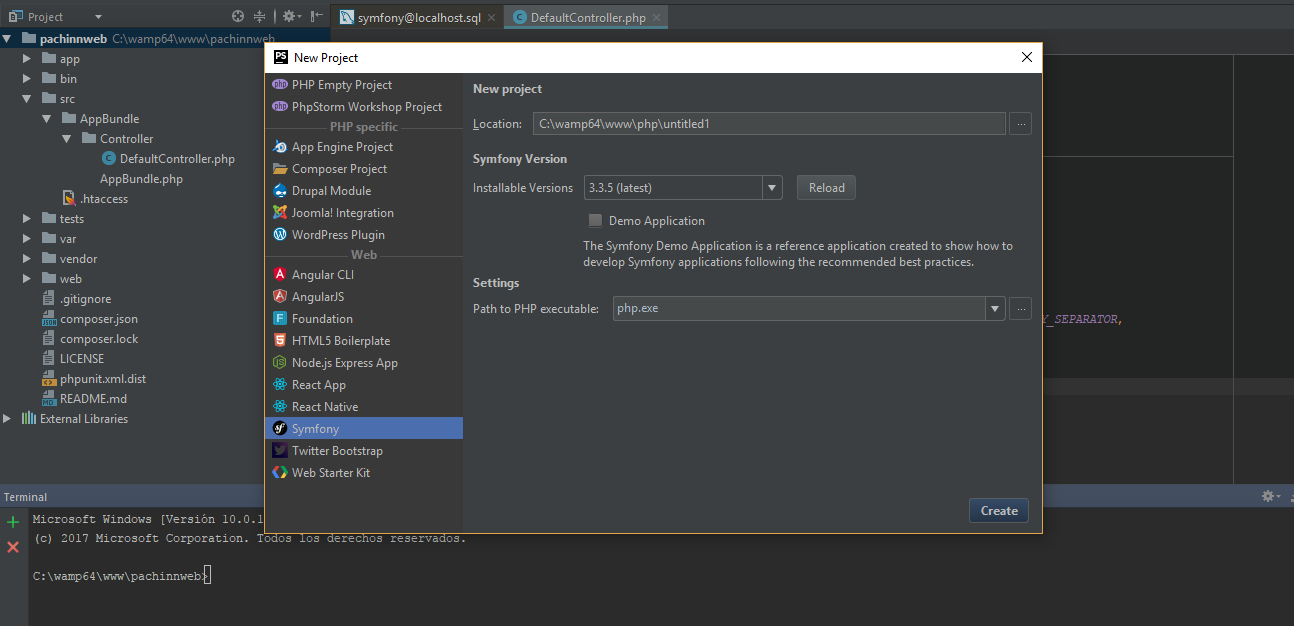Click Terminal panel title
Viewport: 1294px width, 626px height.
click(x=25, y=497)
